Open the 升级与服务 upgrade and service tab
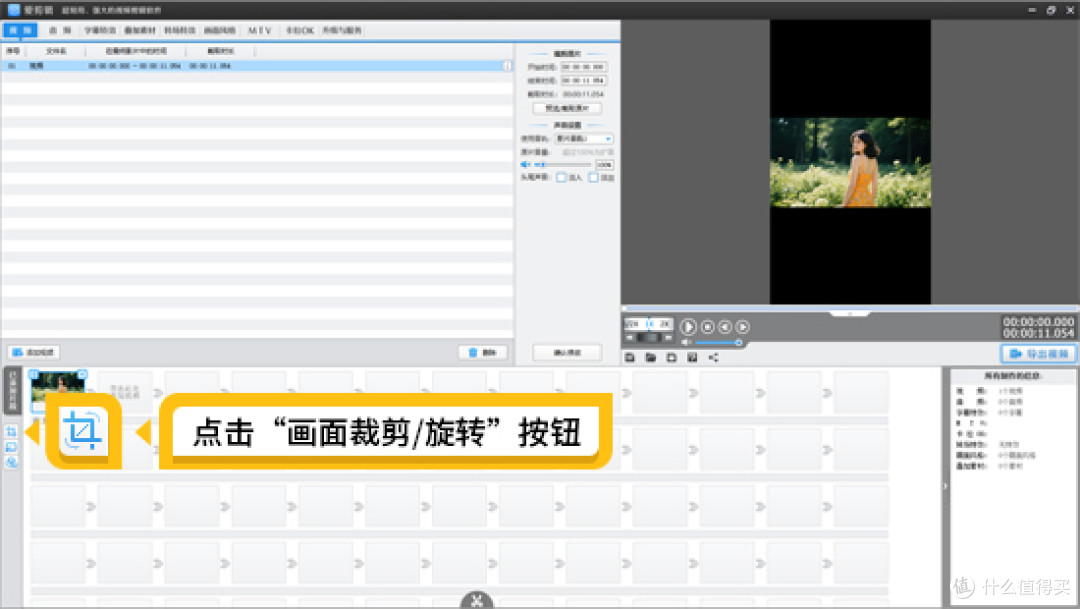 pos(342,30)
